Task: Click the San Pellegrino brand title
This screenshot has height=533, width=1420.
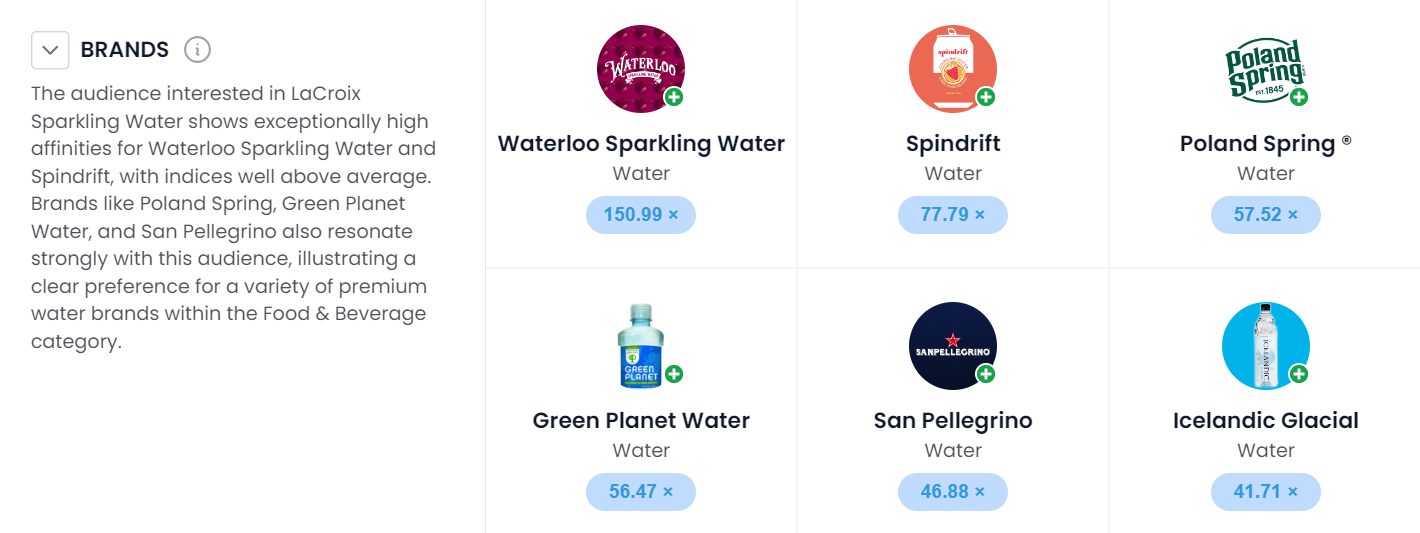Action: pos(953,420)
